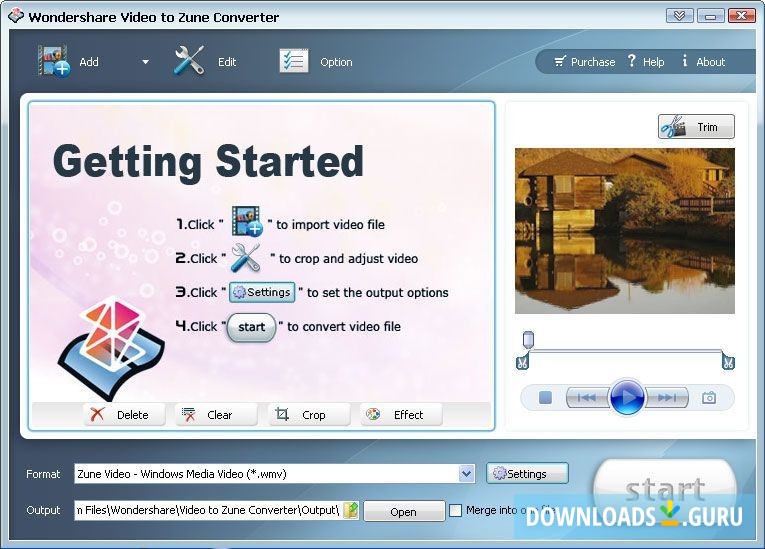Click the Effect button
Image resolution: width=765 pixels, height=549 pixels.
(401, 415)
